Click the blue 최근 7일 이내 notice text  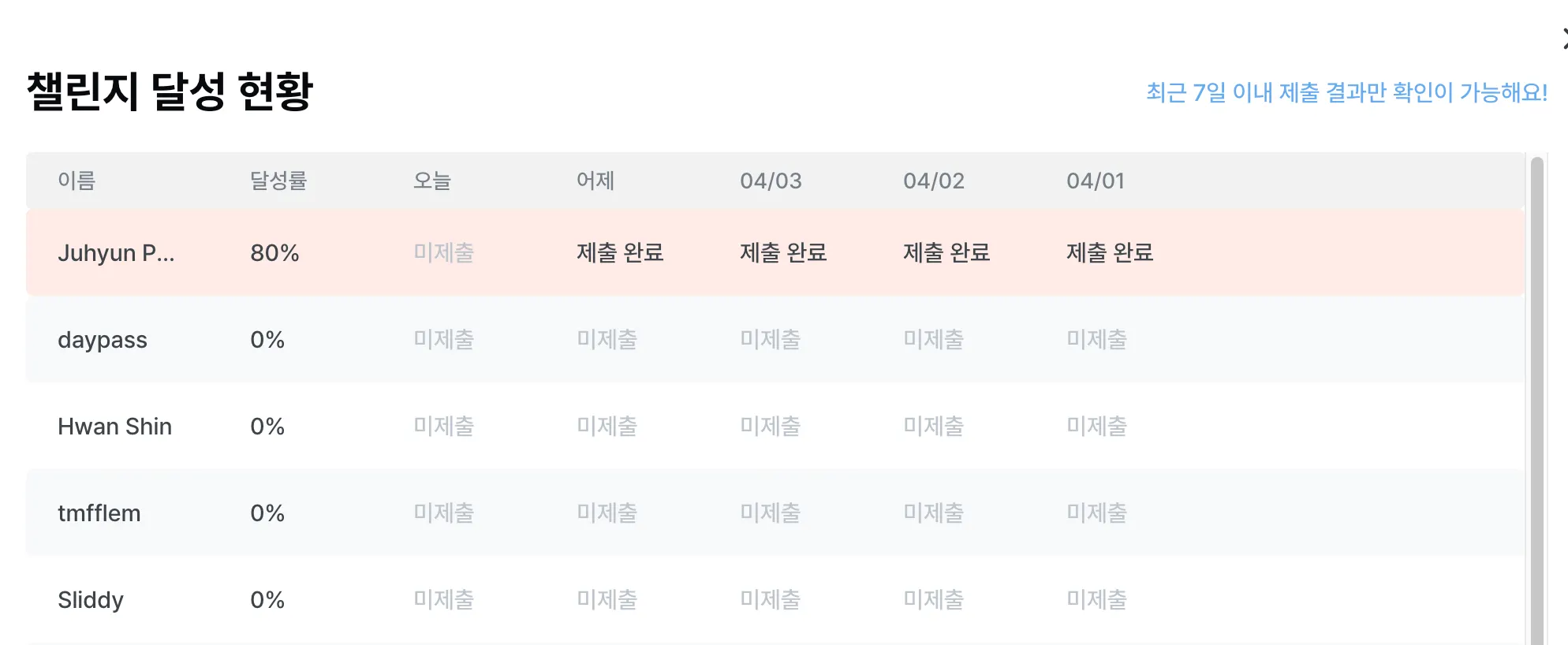coord(1346,92)
